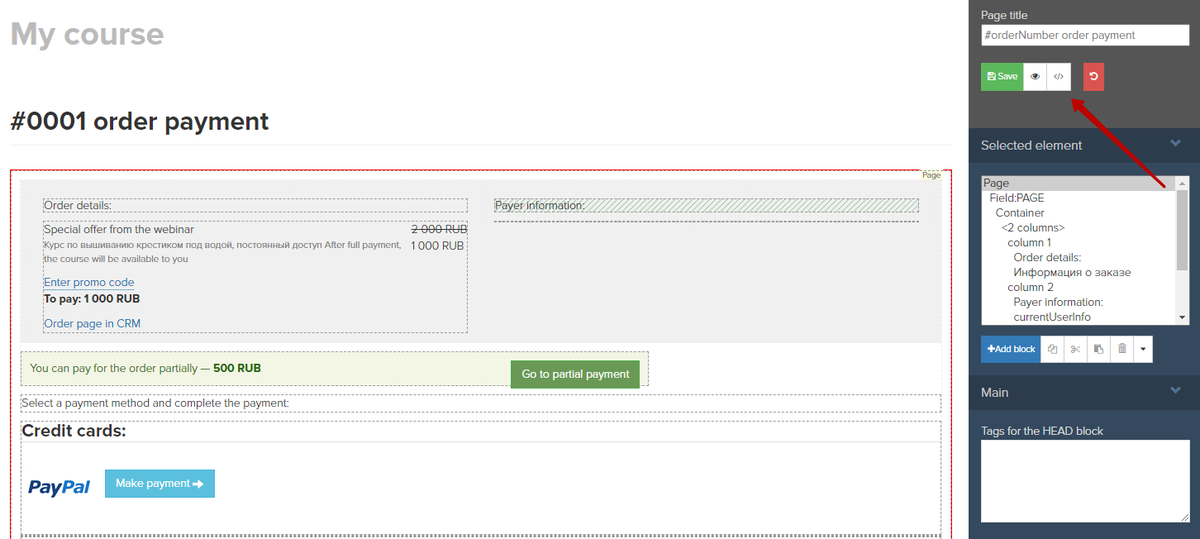Open the block actions dropdown caret
The width and height of the screenshot is (1200, 539).
point(1144,349)
